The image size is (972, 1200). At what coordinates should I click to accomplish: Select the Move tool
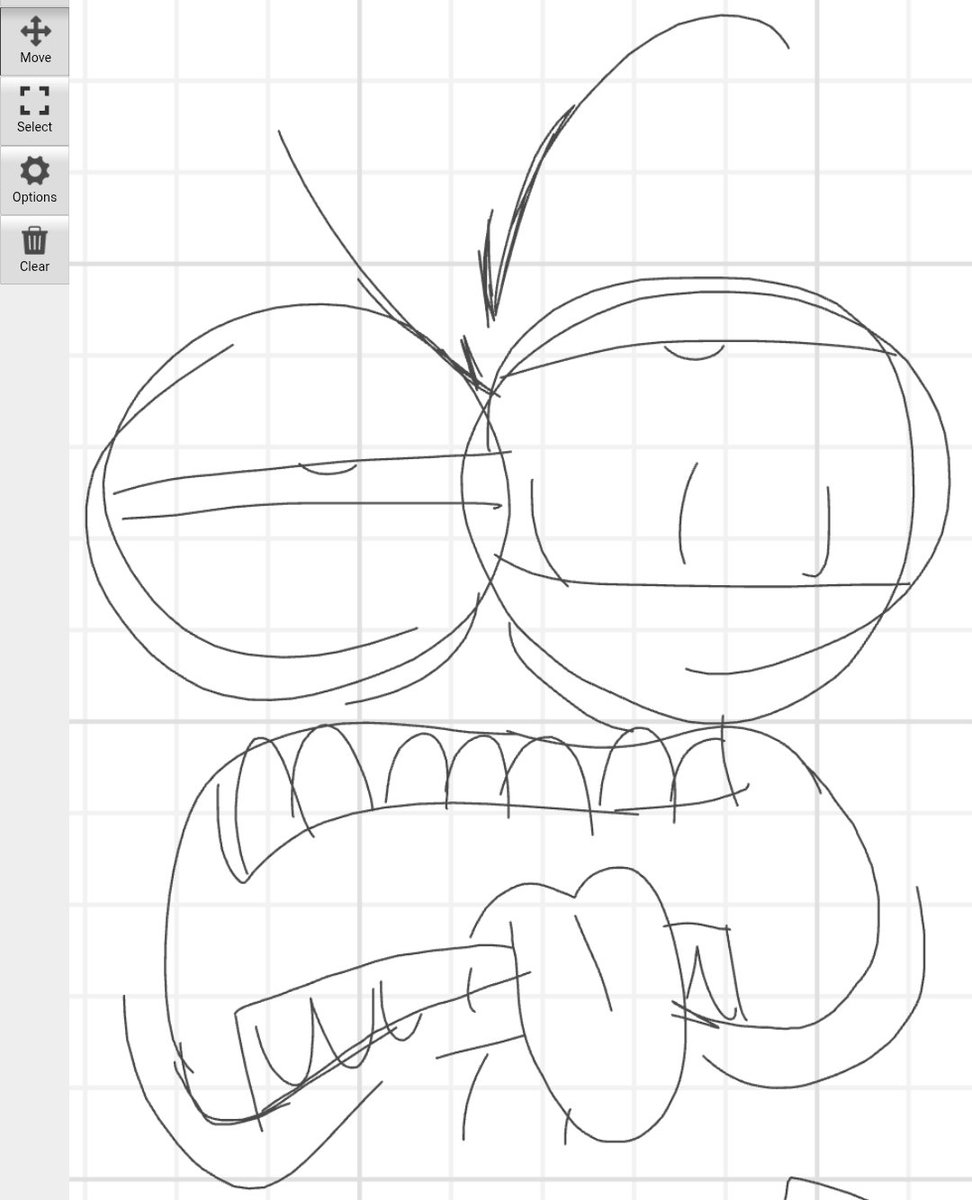(x=35, y=41)
